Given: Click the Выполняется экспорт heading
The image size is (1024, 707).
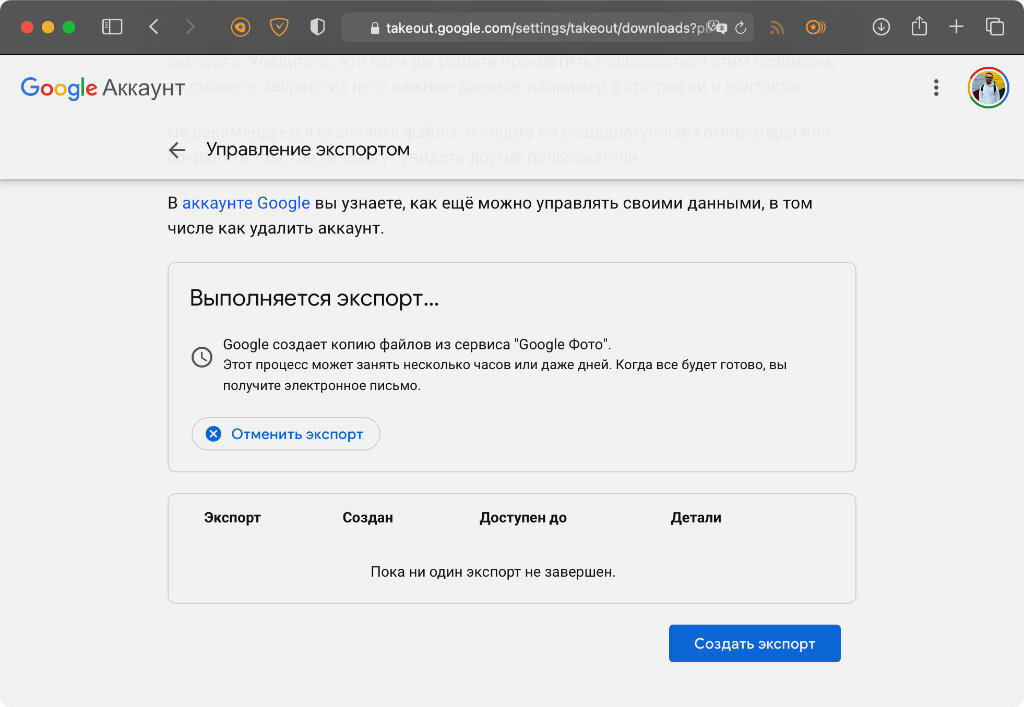Looking at the screenshot, I should click(x=314, y=298).
